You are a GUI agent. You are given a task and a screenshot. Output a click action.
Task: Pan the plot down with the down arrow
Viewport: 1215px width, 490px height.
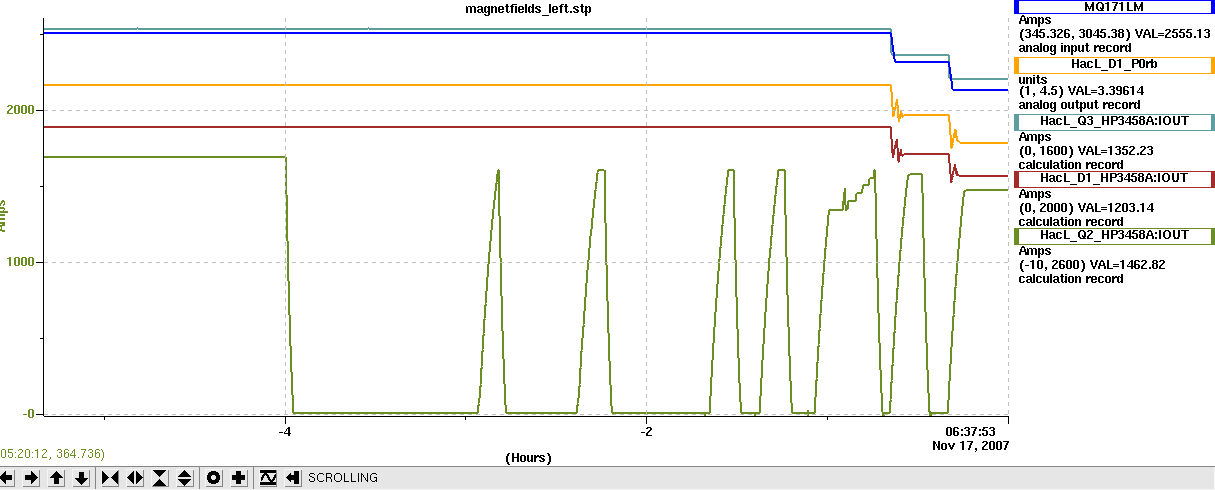coord(82,478)
